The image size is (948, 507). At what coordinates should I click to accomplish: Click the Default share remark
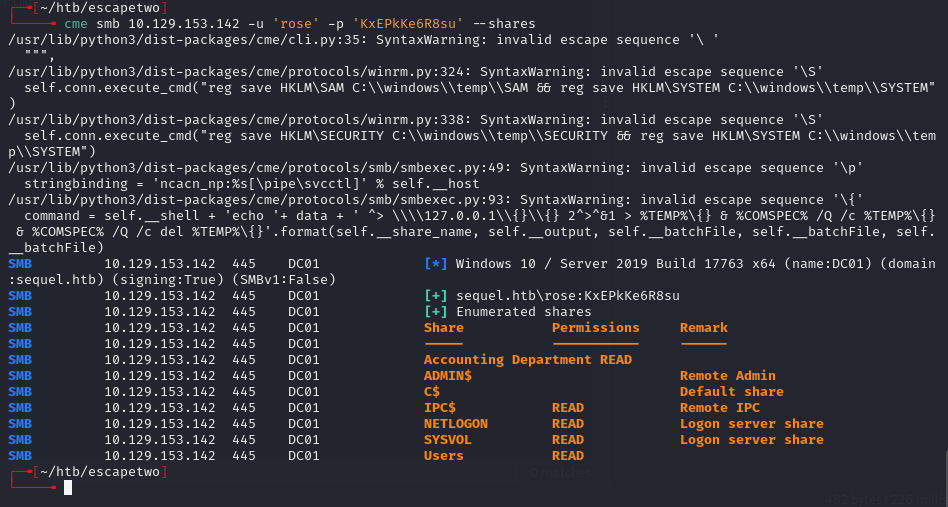731,392
